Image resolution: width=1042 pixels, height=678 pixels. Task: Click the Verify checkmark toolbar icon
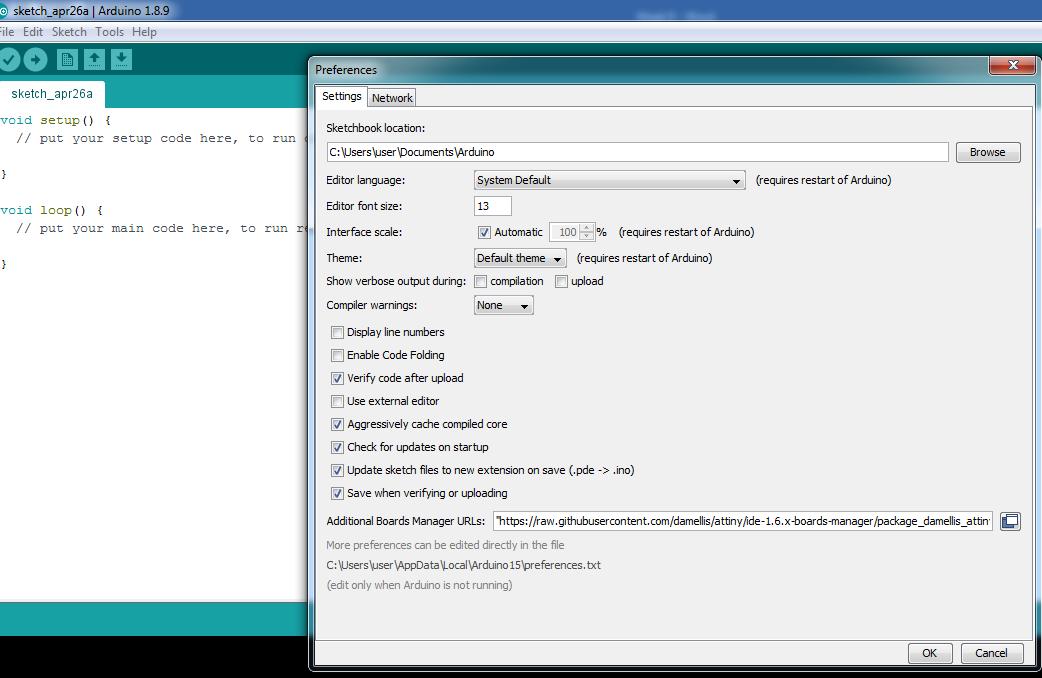9,60
